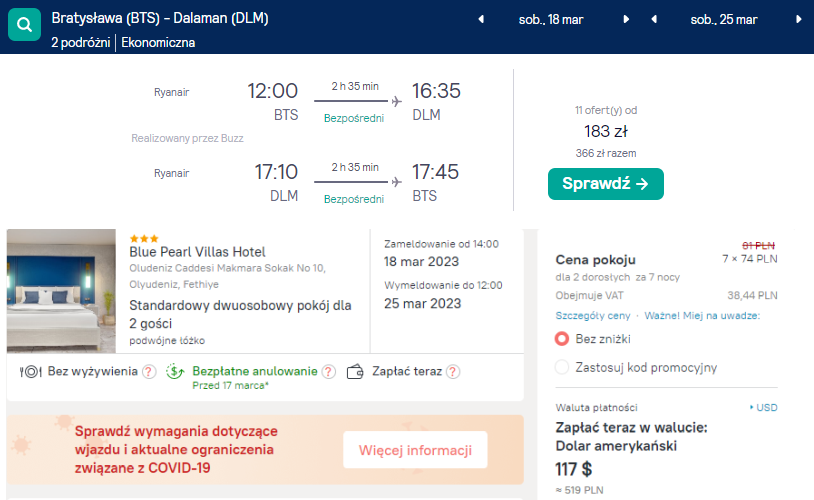Select Zastosuj kod promocyjny radio option
This screenshot has height=500, width=814.
[x=562, y=367]
